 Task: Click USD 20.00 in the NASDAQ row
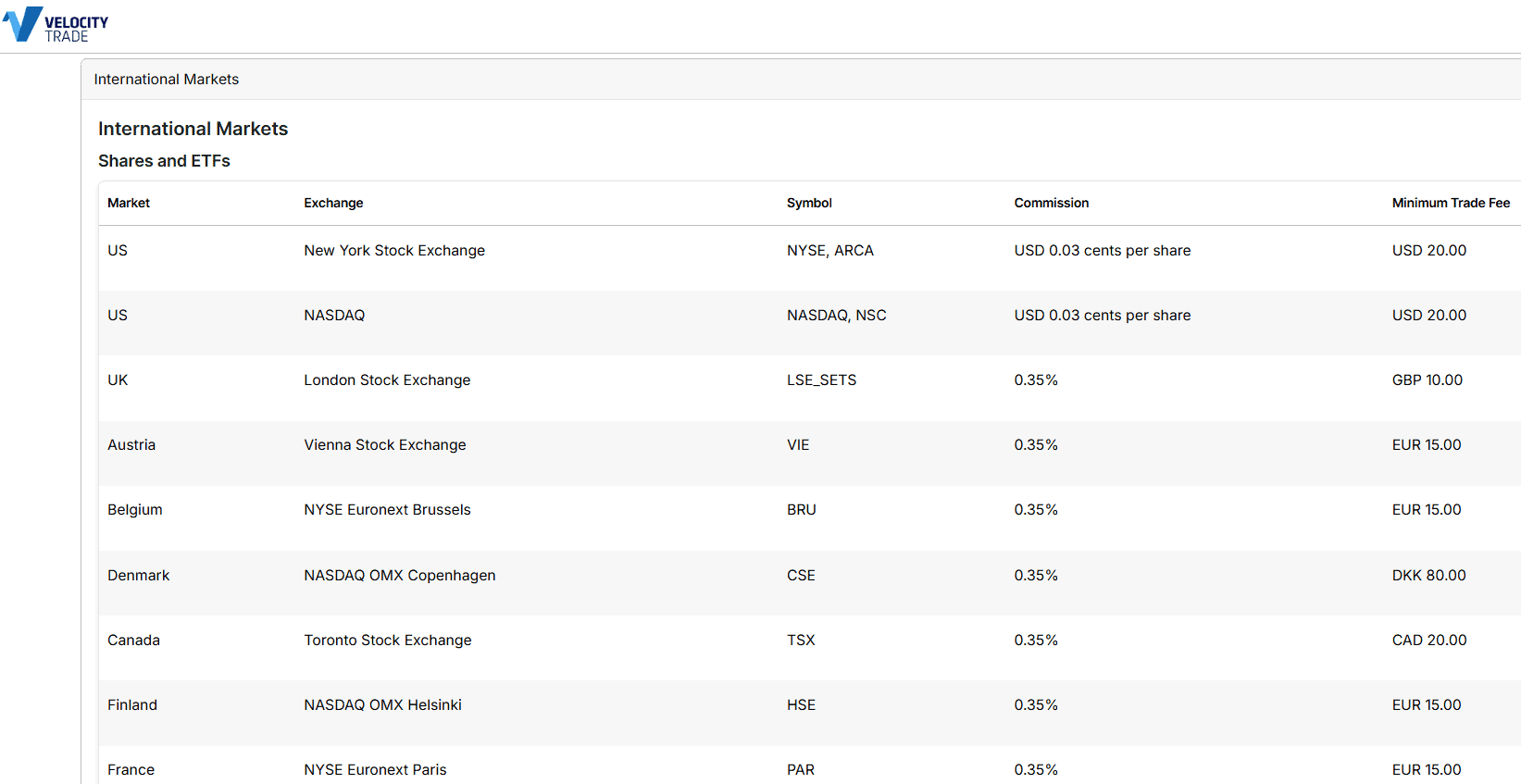(1429, 316)
